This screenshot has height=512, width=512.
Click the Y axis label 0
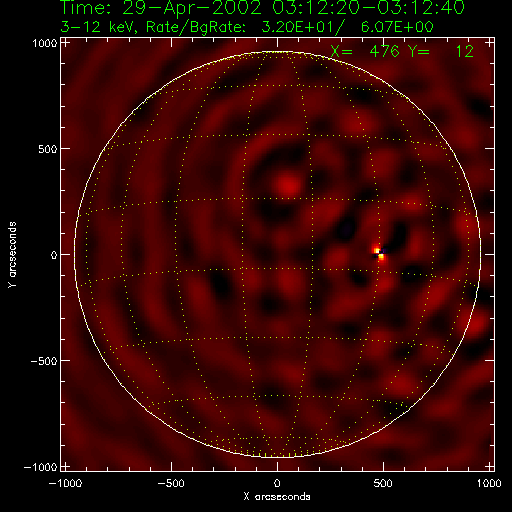click(54, 255)
